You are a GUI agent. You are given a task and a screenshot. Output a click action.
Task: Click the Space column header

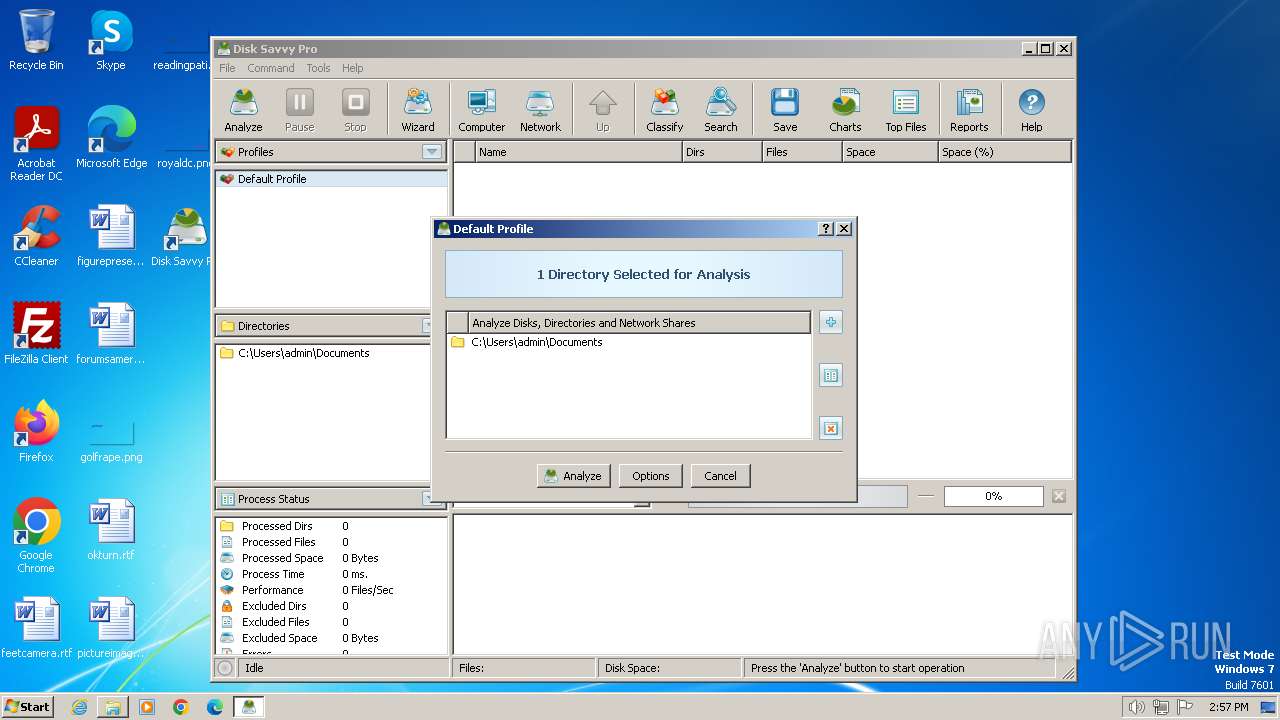pos(890,152)
